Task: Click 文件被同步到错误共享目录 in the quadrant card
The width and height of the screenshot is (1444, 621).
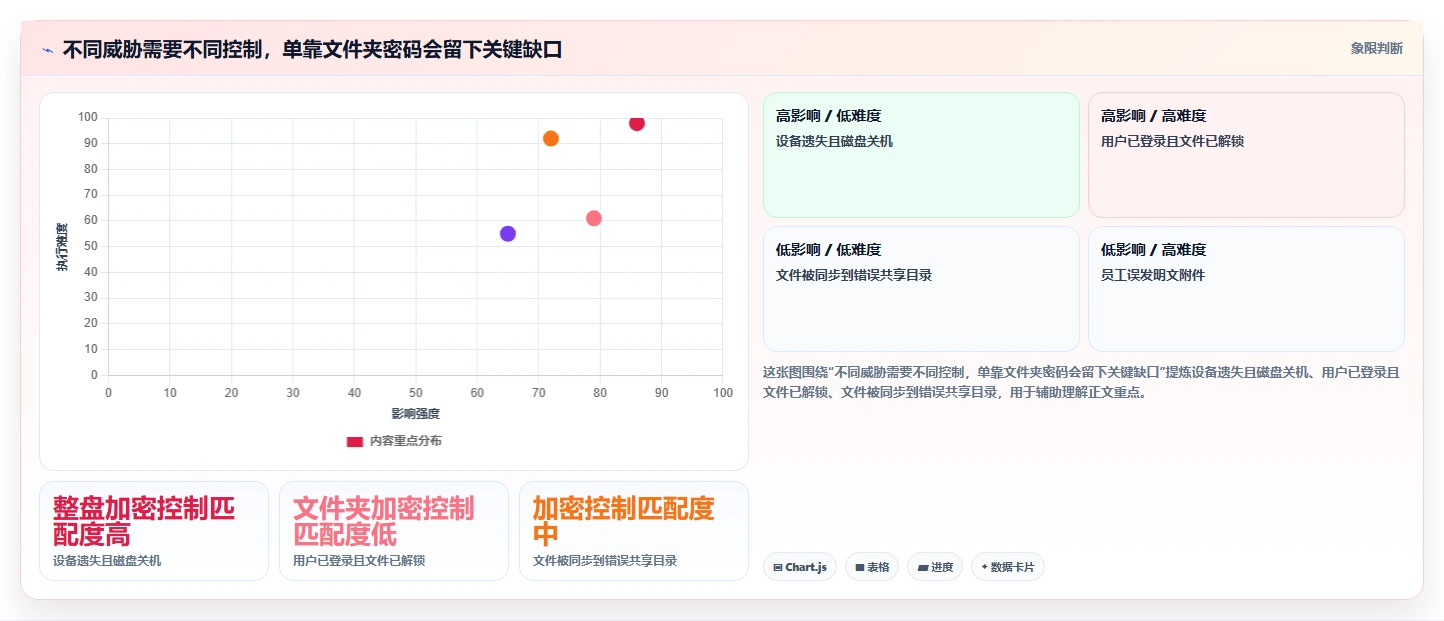Action: pos(854,275)
